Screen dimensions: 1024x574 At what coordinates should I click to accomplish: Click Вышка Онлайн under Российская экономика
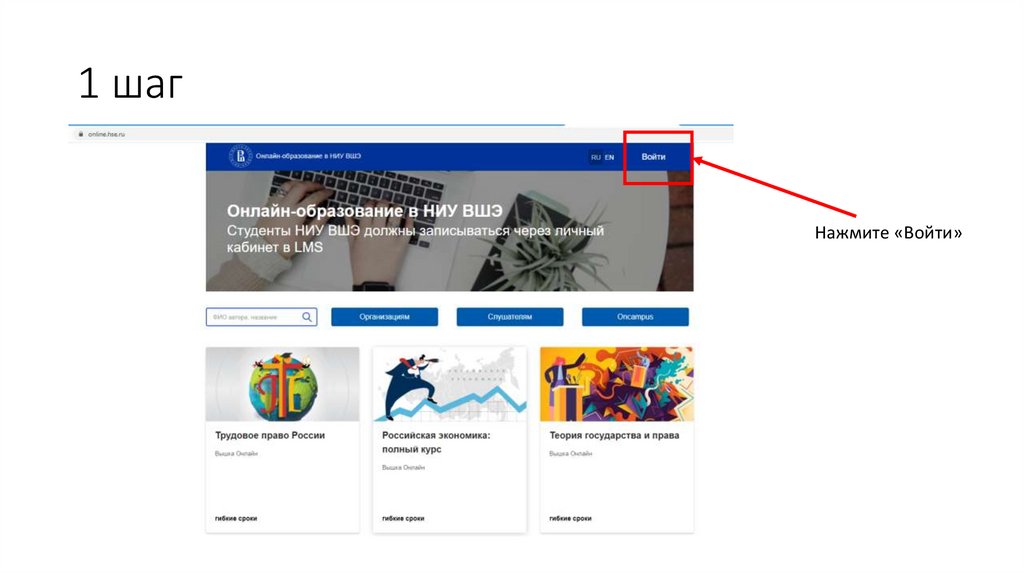pos(404,468)
